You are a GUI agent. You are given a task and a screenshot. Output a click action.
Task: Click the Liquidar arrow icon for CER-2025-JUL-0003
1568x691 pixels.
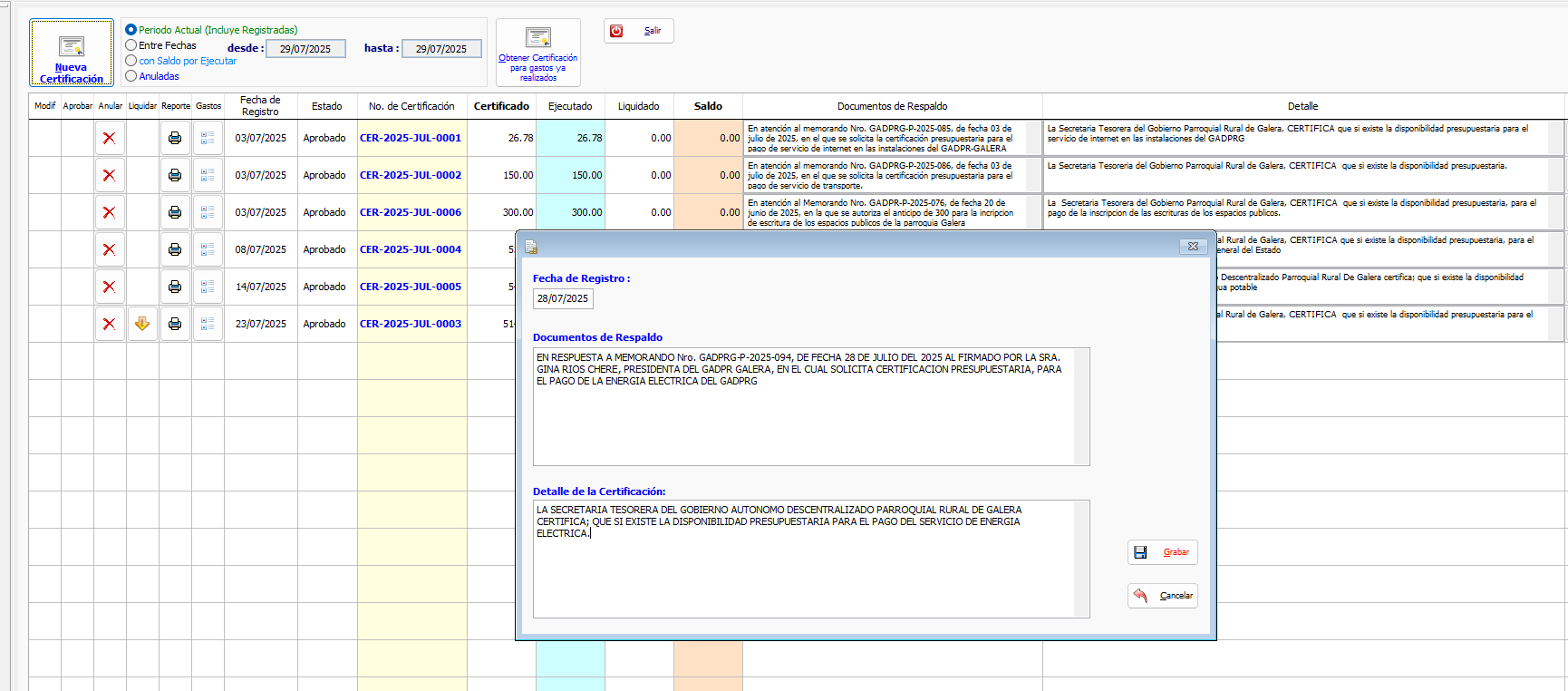[142, 324]
